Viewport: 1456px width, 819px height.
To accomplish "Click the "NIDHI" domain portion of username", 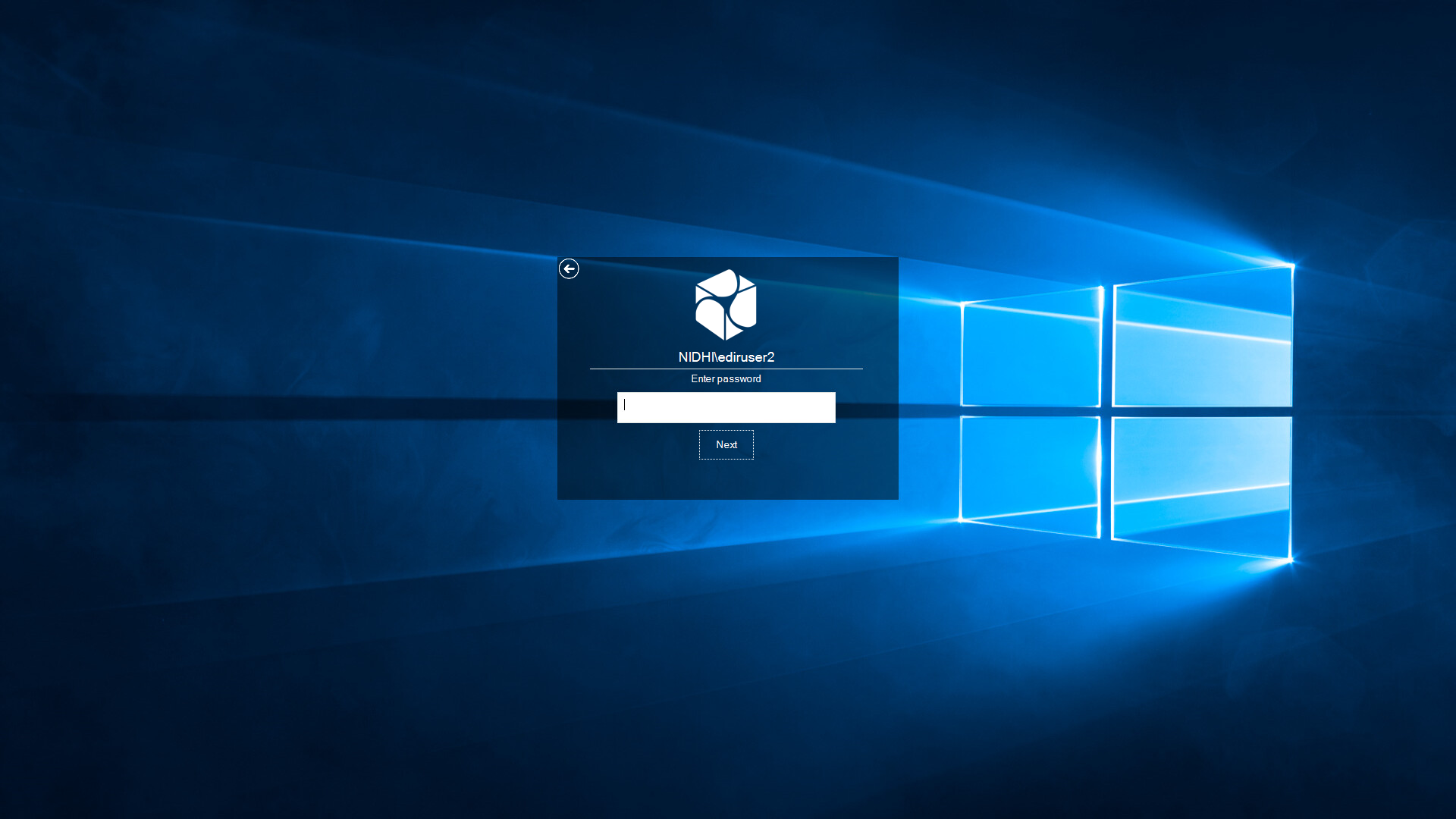I will pyautogui.click(x=695, y=357).
